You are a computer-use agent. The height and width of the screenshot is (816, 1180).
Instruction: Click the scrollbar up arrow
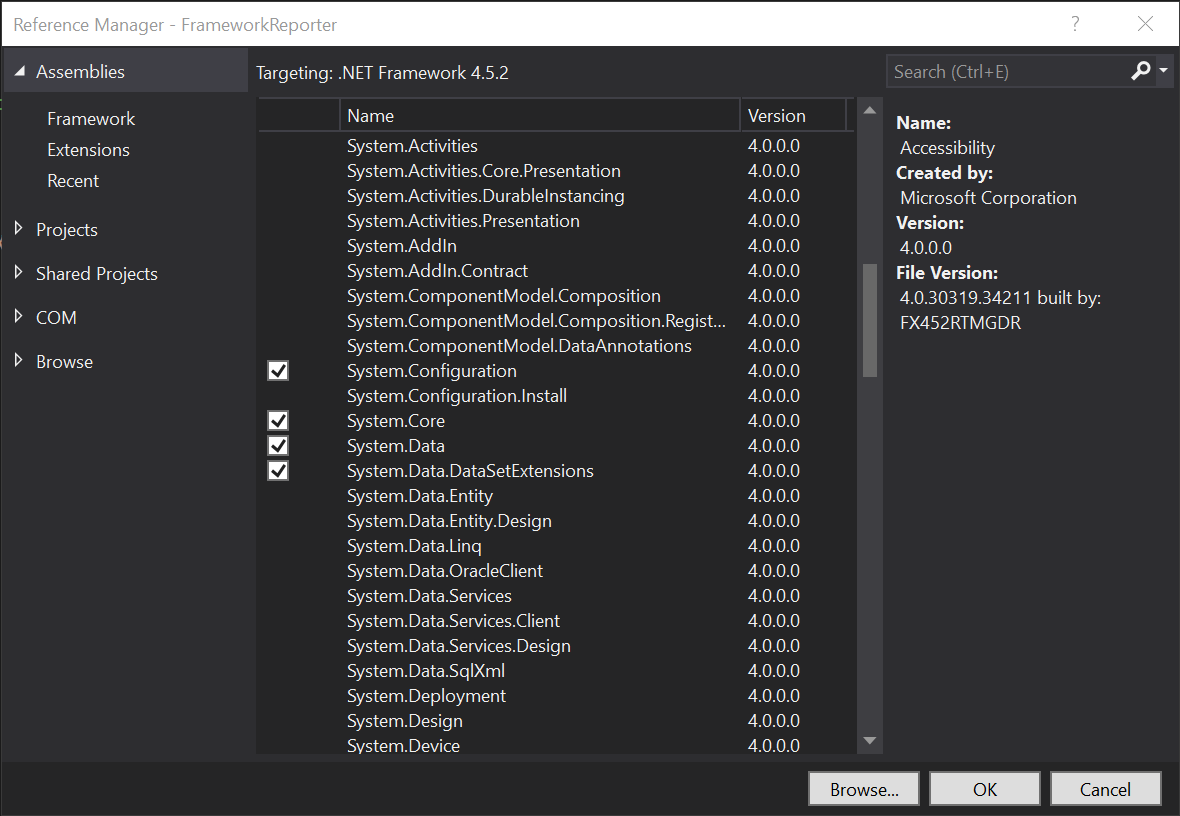(870, 110)
